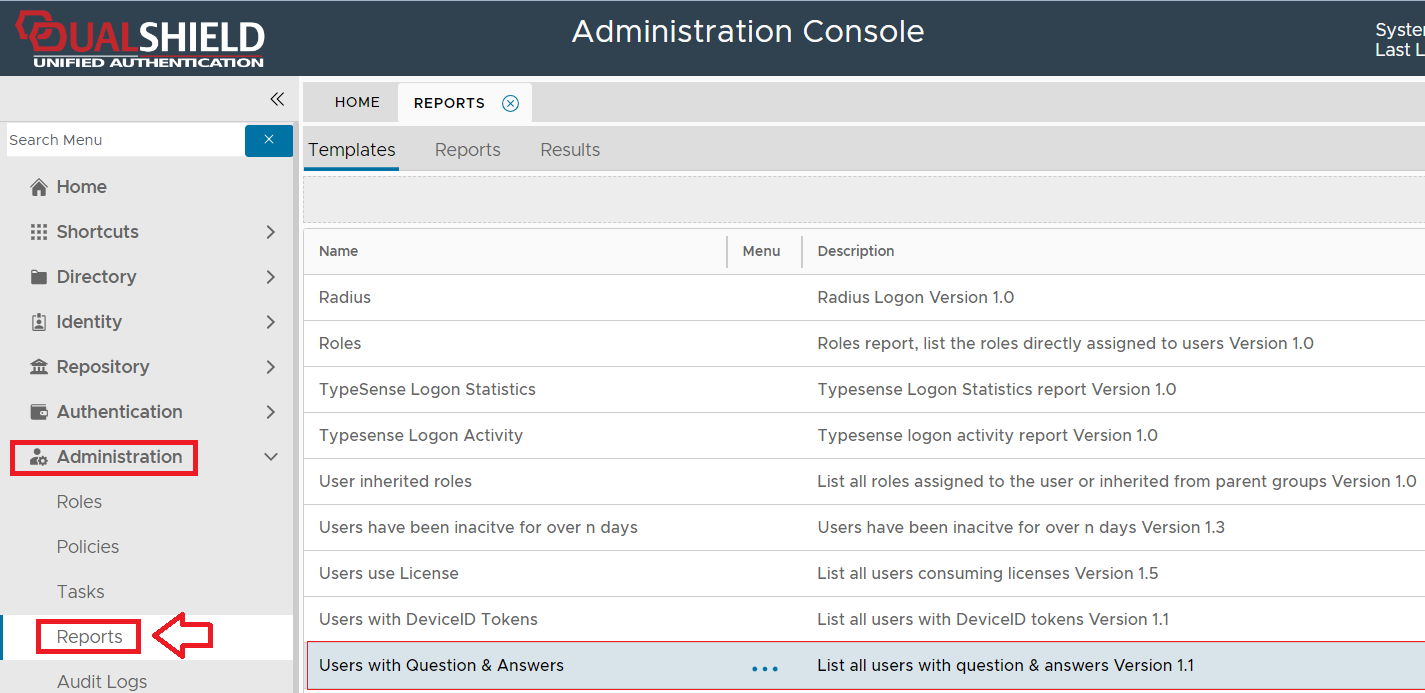Click the Identity badge icon
This screenshot has width=1425, height=693.
click(39, 322)
